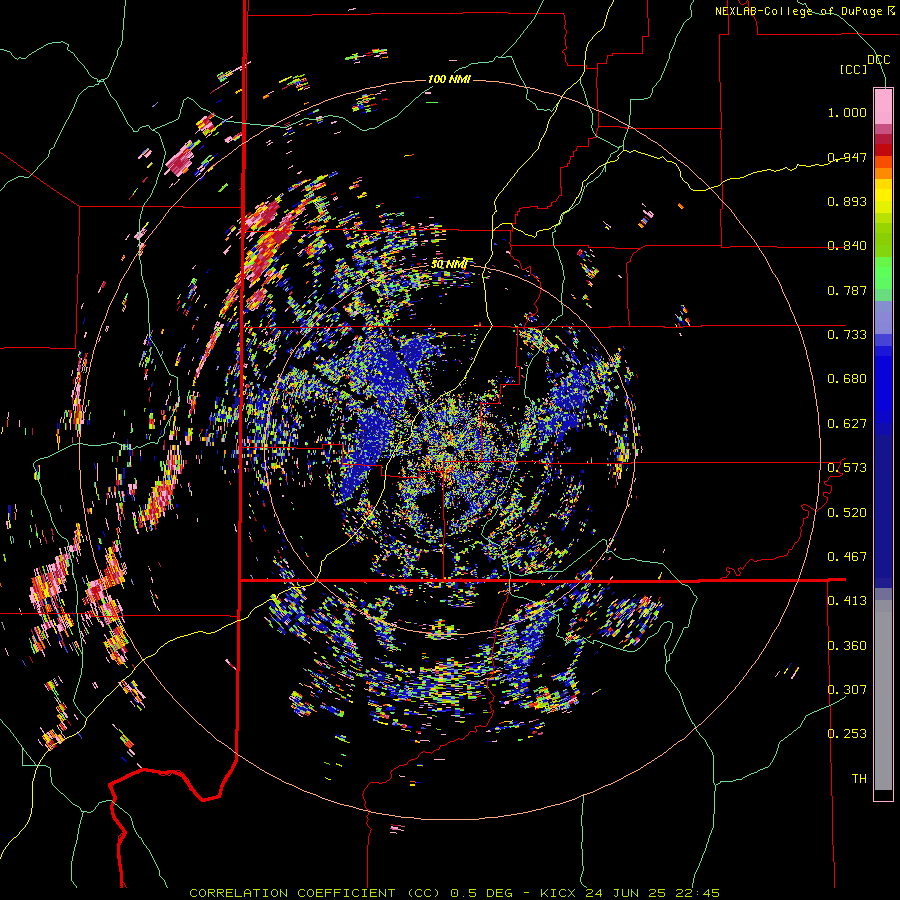Click the 0.840 color scale label
Viewport: 900px width, 900px height.
tap(847, 246)
